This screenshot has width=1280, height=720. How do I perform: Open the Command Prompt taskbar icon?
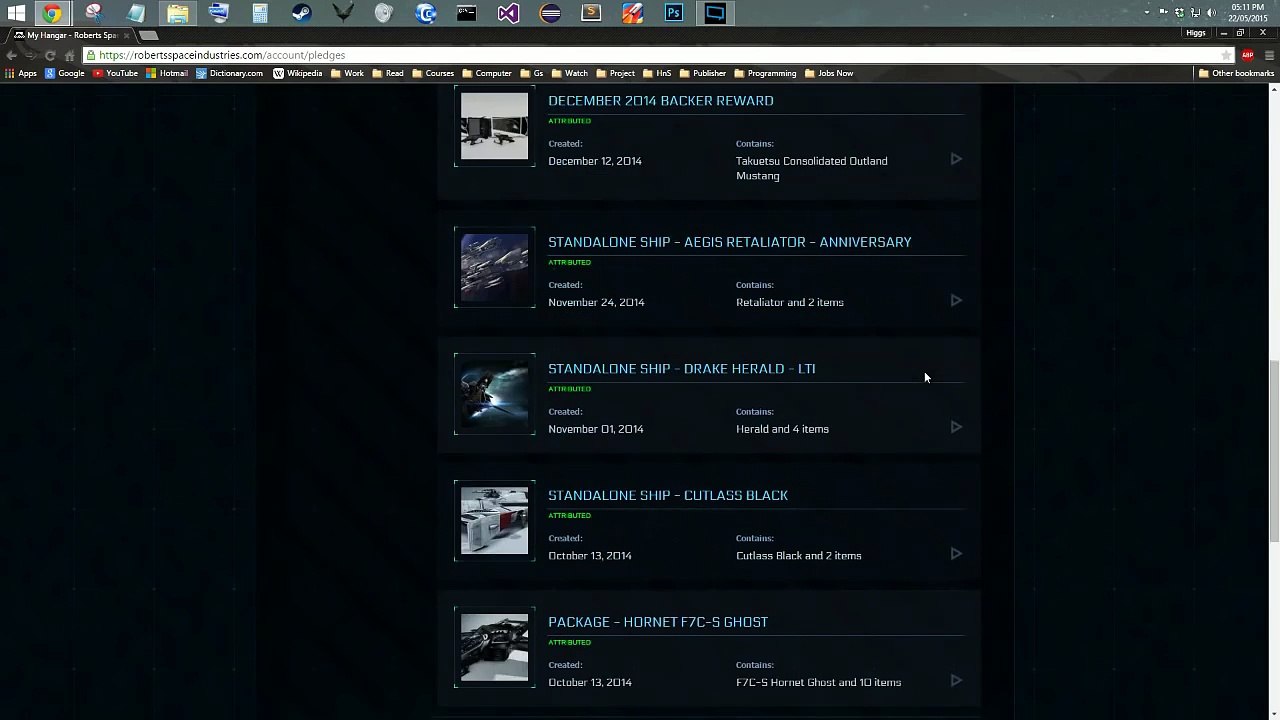[467, 13]
